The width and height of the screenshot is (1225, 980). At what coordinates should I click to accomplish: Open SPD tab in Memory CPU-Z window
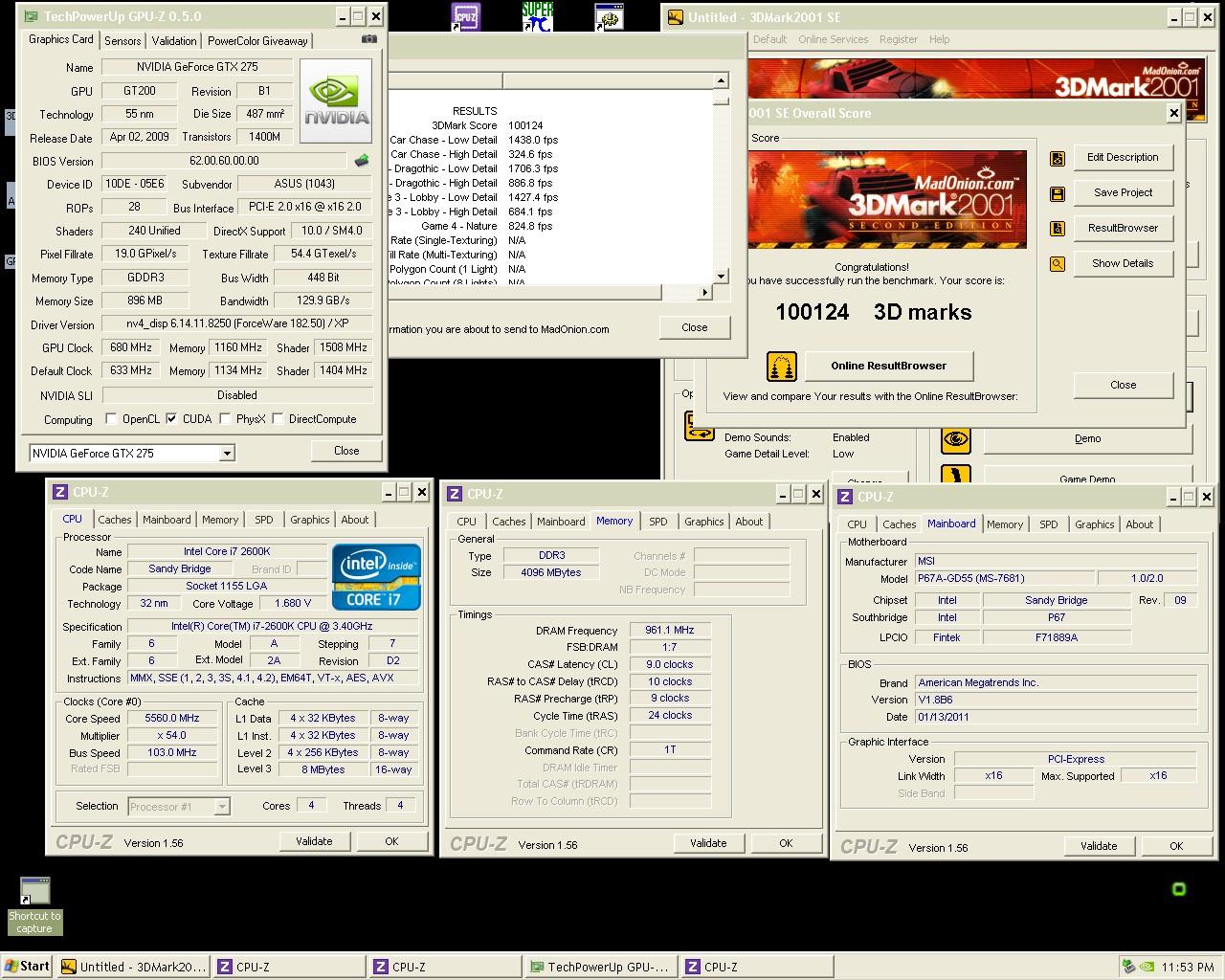(658, 522)
